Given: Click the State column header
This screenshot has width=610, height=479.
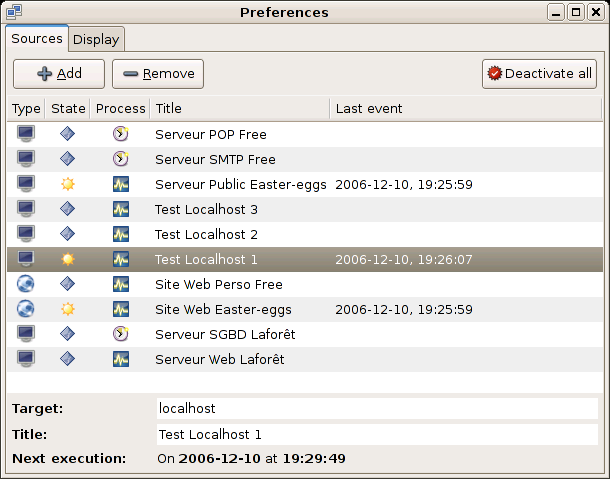Looking at the screenshot, I should tap(68, 108).
